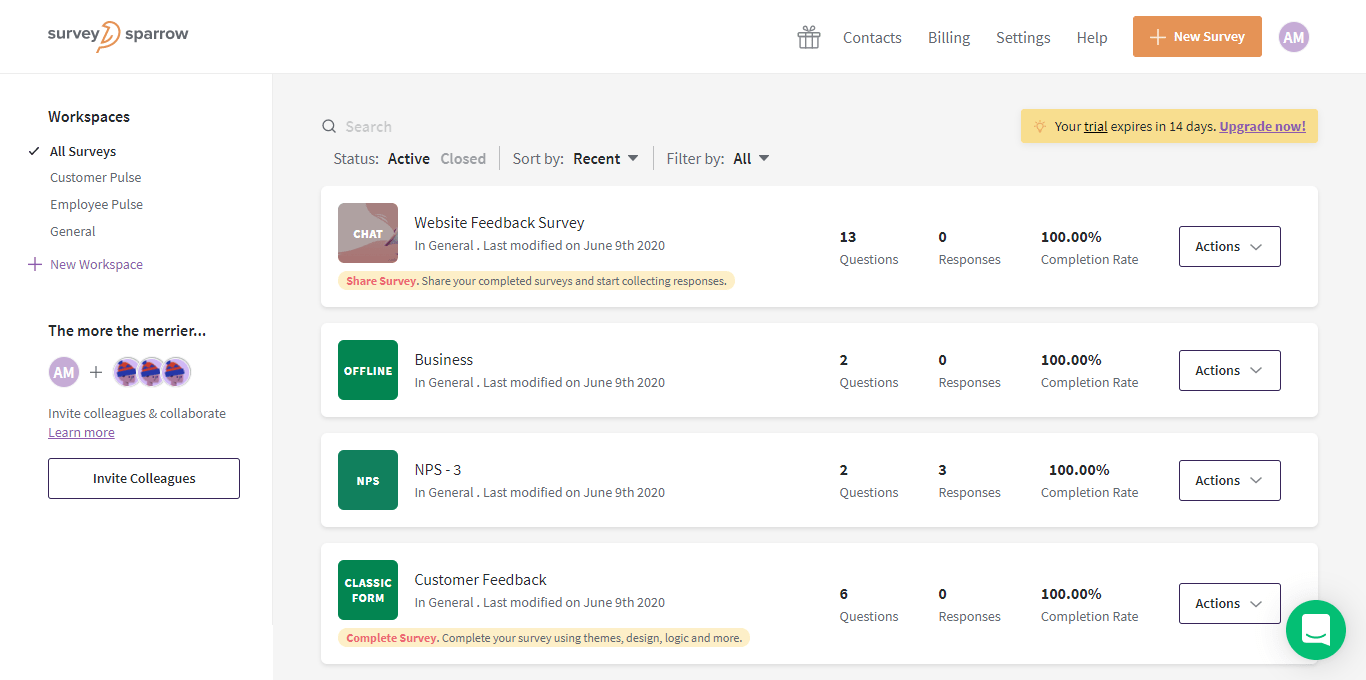Set status filter to Active
The height and width of the screenshot is (680, 1366).
point(408,159)
